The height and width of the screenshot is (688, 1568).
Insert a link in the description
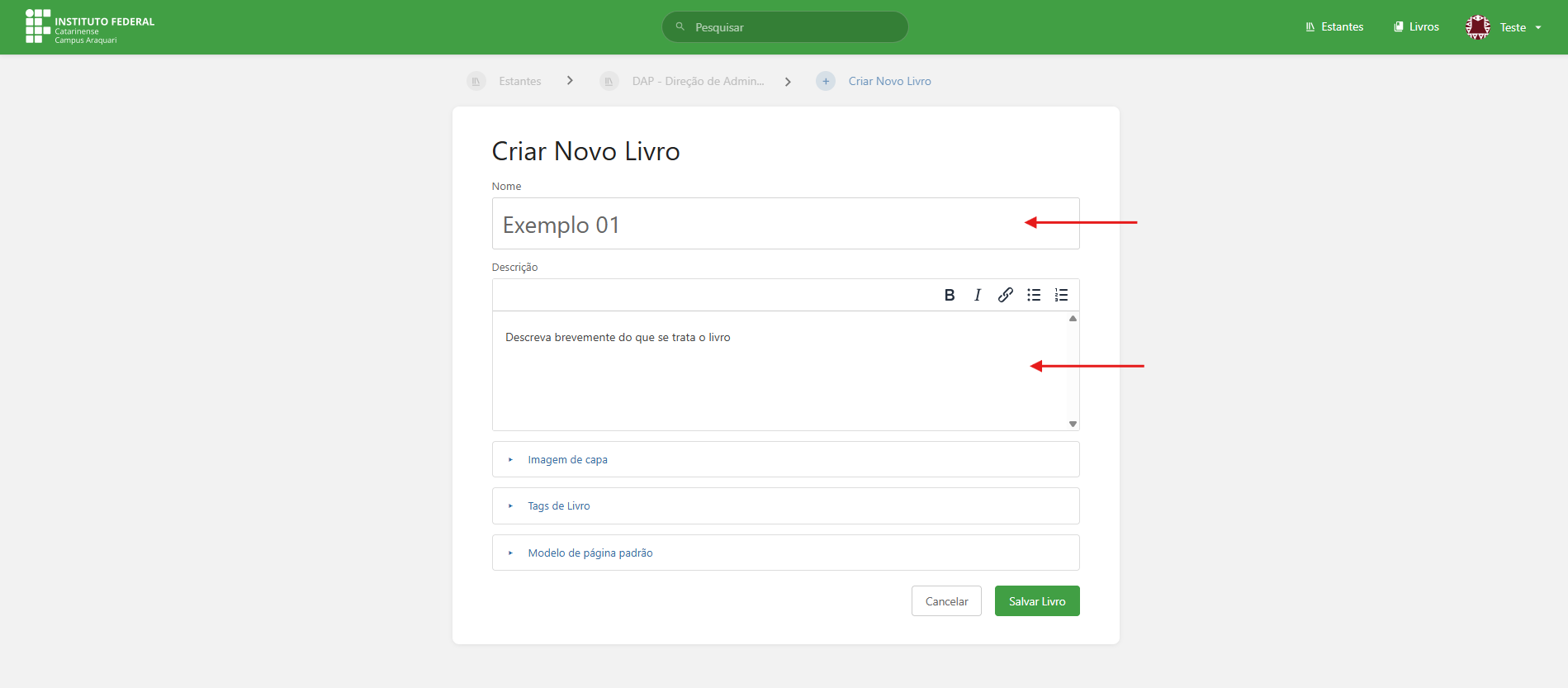[x=1005, y=295]
